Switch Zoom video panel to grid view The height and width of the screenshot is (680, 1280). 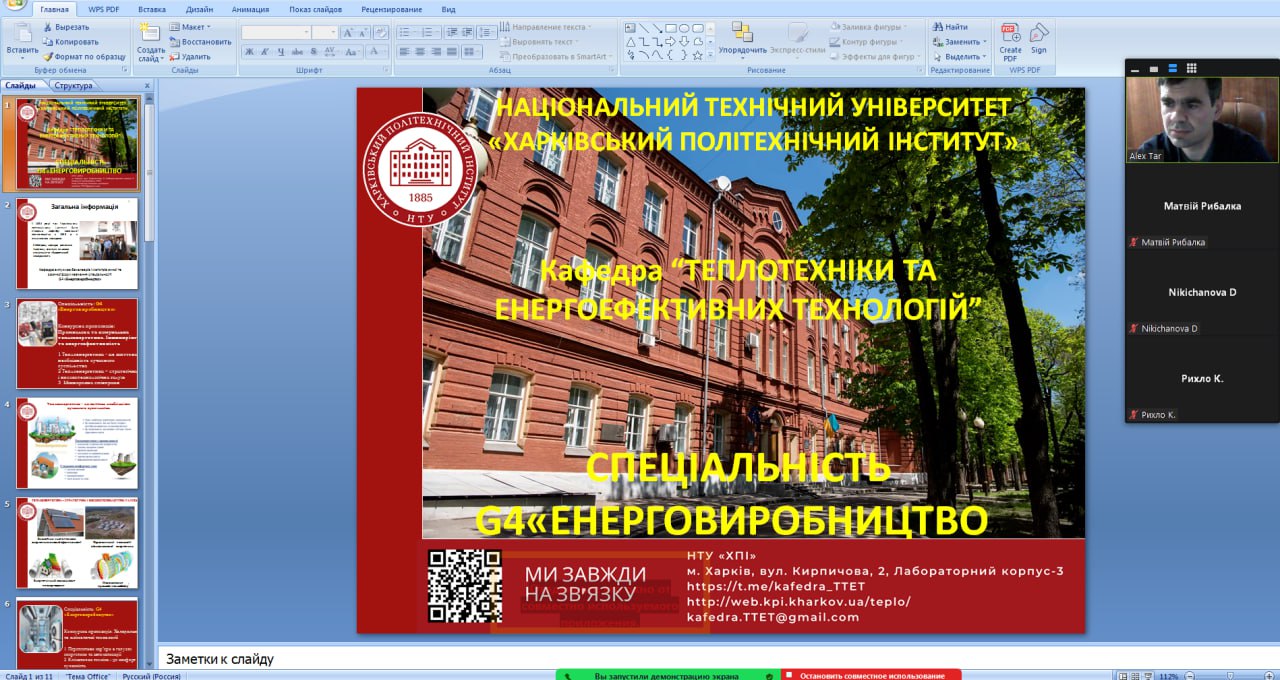1190,68
